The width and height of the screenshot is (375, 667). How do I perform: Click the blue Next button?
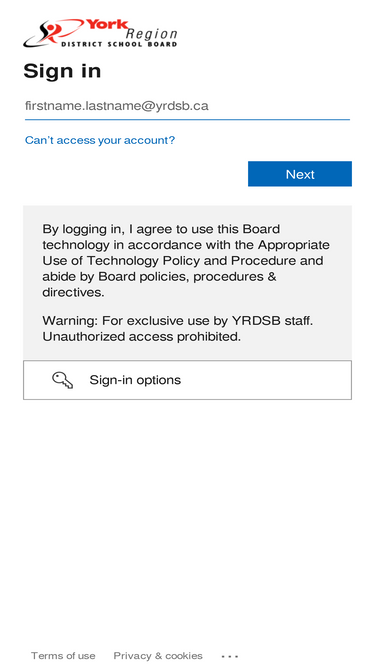point(300,174)
